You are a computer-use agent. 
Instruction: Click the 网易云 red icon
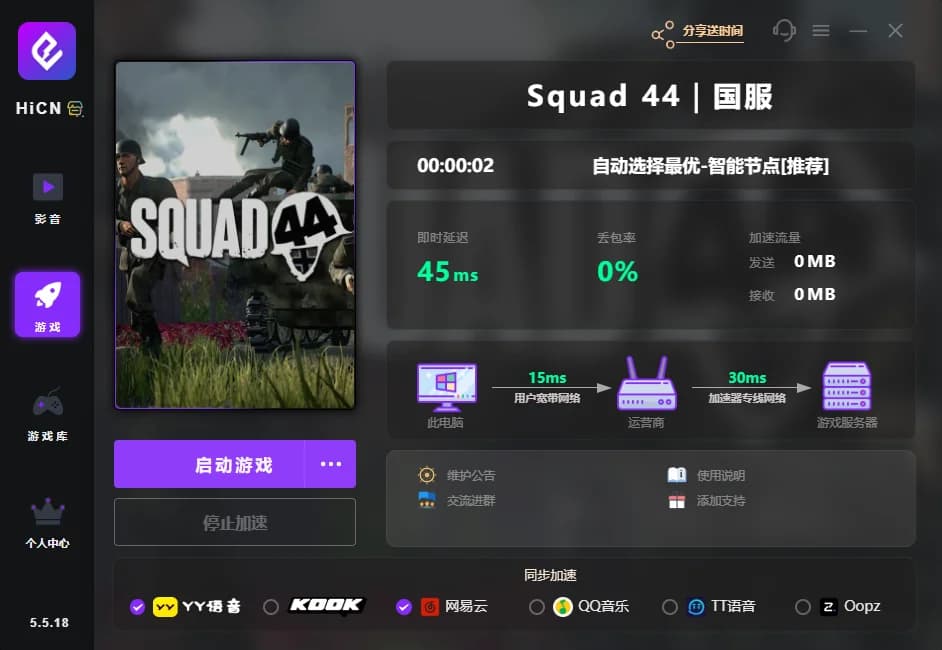tap(430, 607)
